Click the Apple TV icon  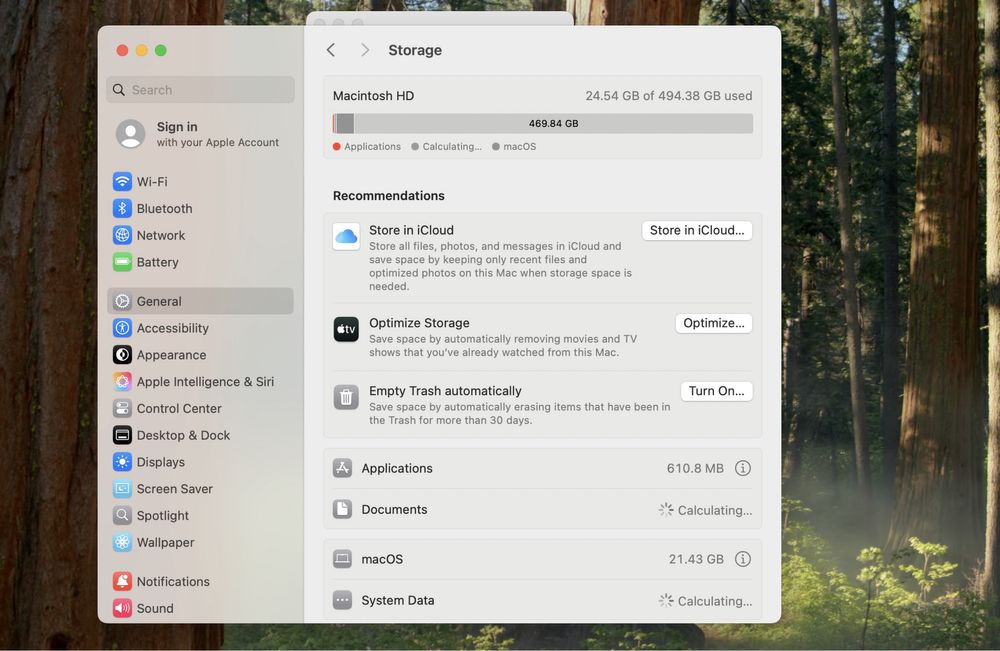[346, 329]
